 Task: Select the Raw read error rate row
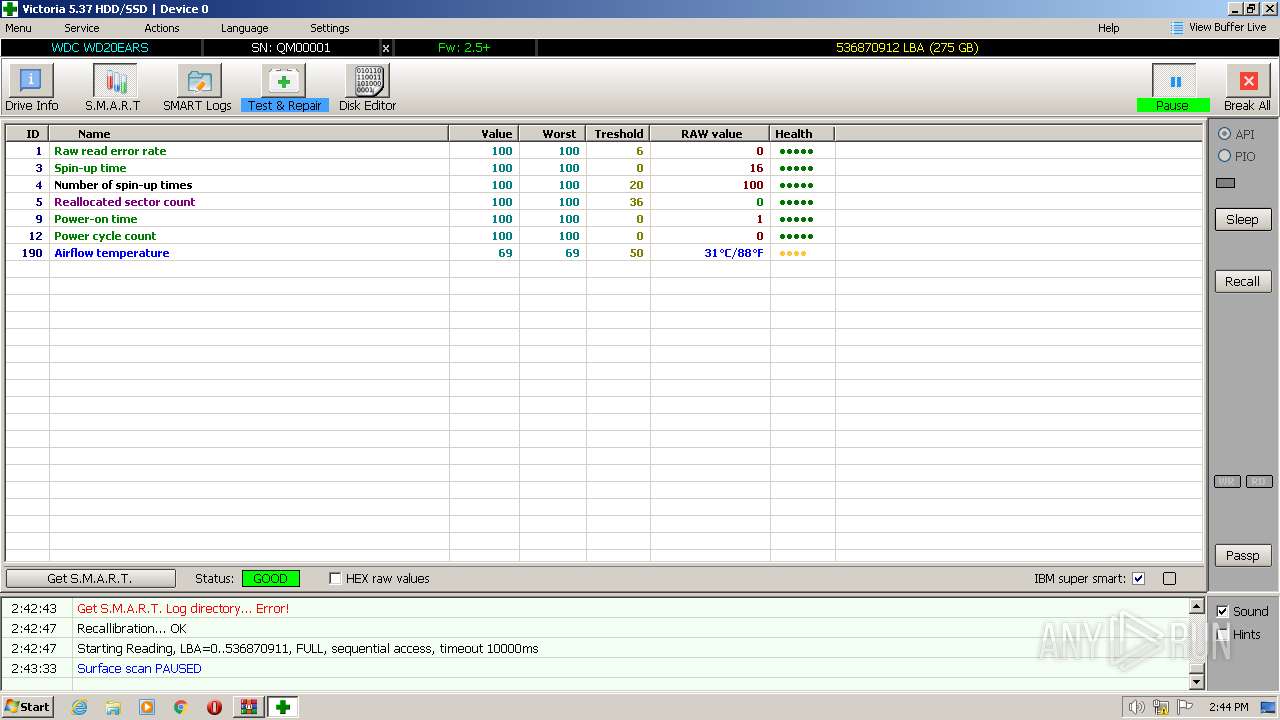(604, 151)
